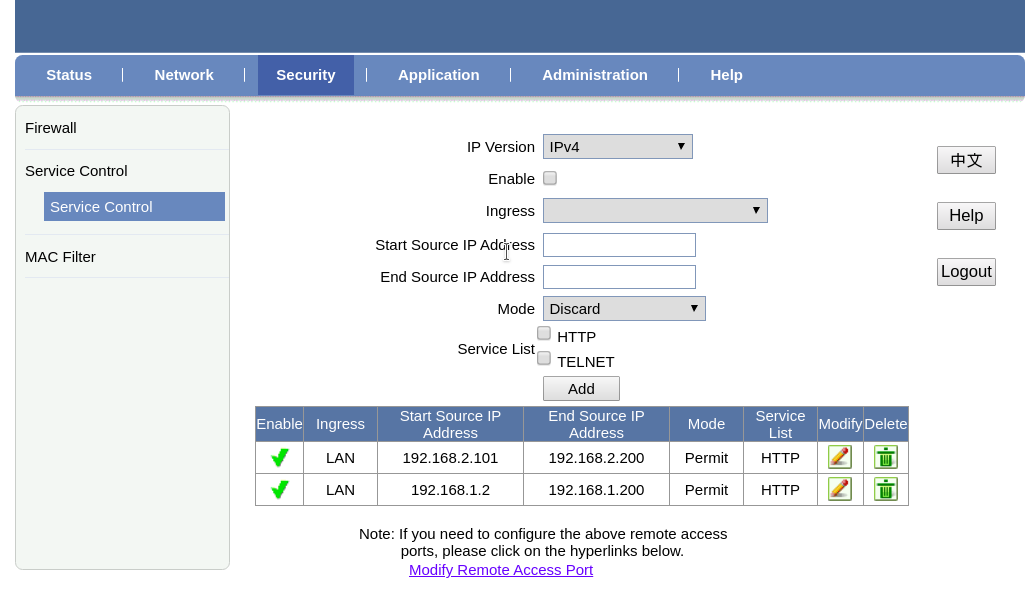
Task: Delete the 192.168.2.101 rule with the trash icon
Action: coord(885,458)
